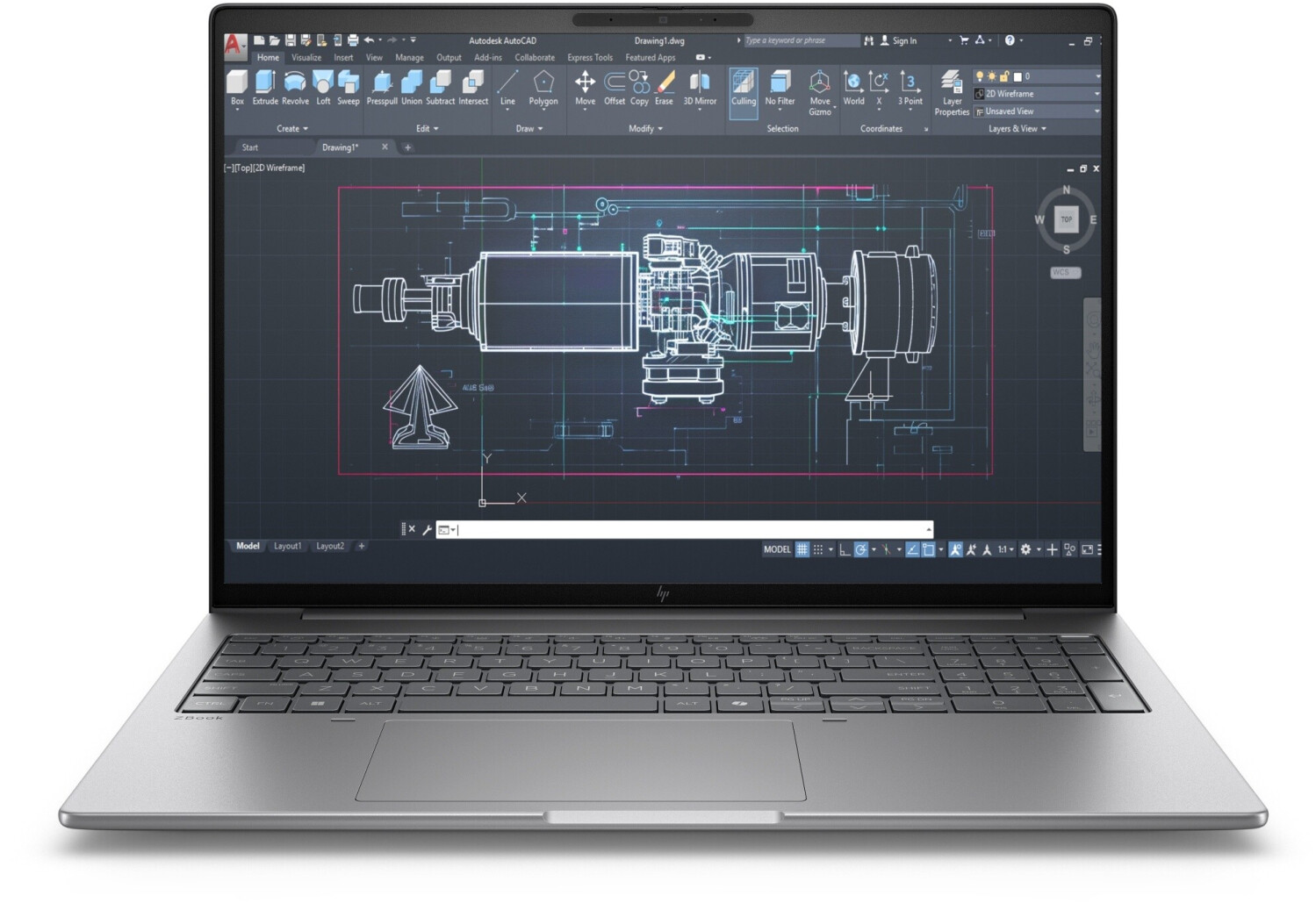Click the Offset tool icon
This screenshot has width=1316, height=903.
615,82
